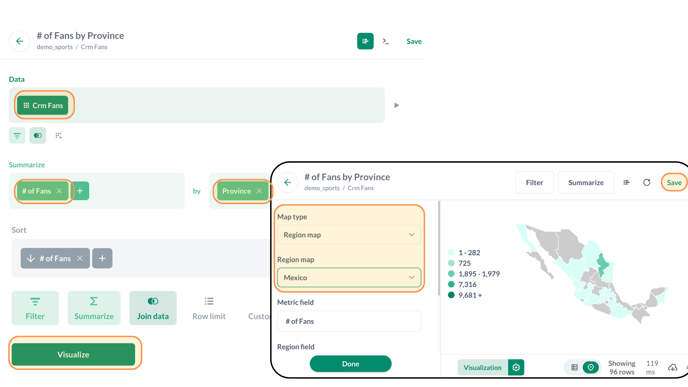The image size is (688, 387).
Task: Add another metric with the plus button
Action: pos(80,191)
